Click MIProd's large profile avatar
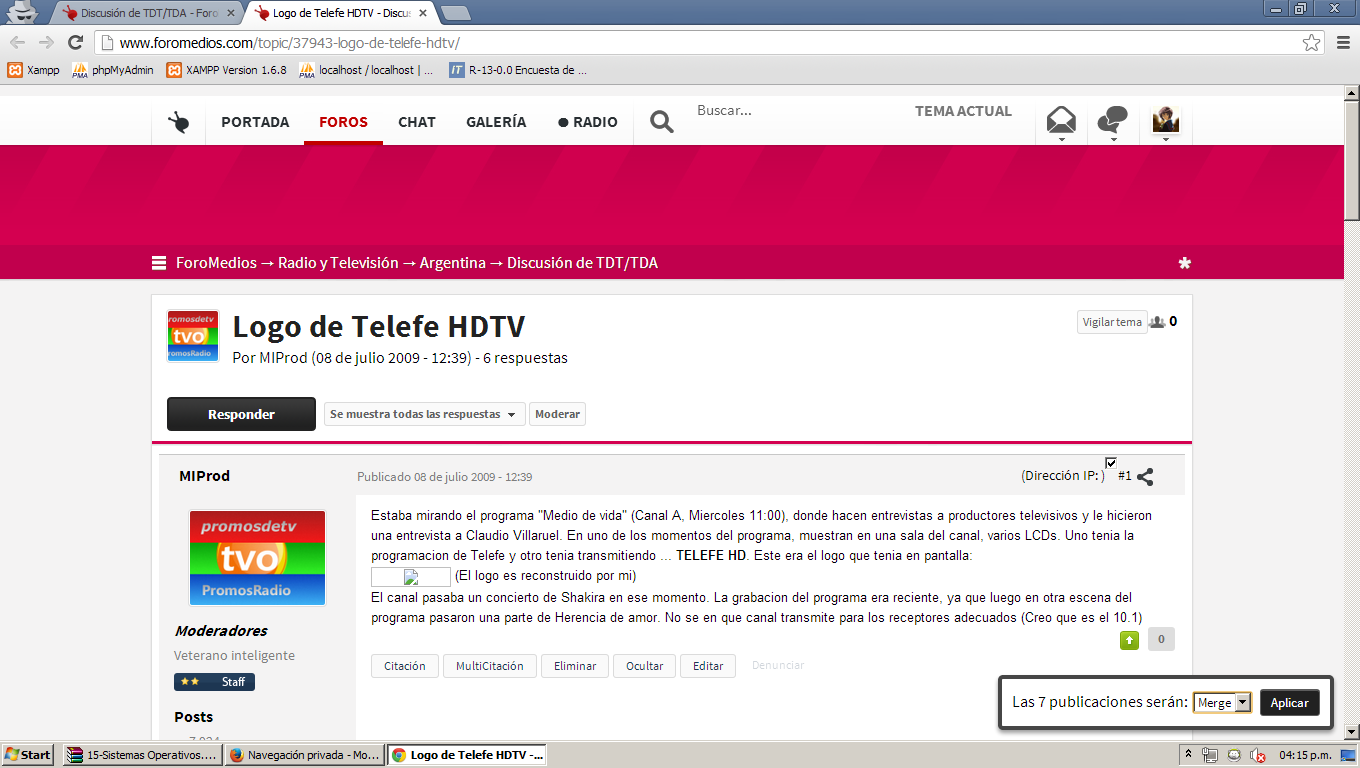The image size is (1360, 768). (x=257, y=558)
